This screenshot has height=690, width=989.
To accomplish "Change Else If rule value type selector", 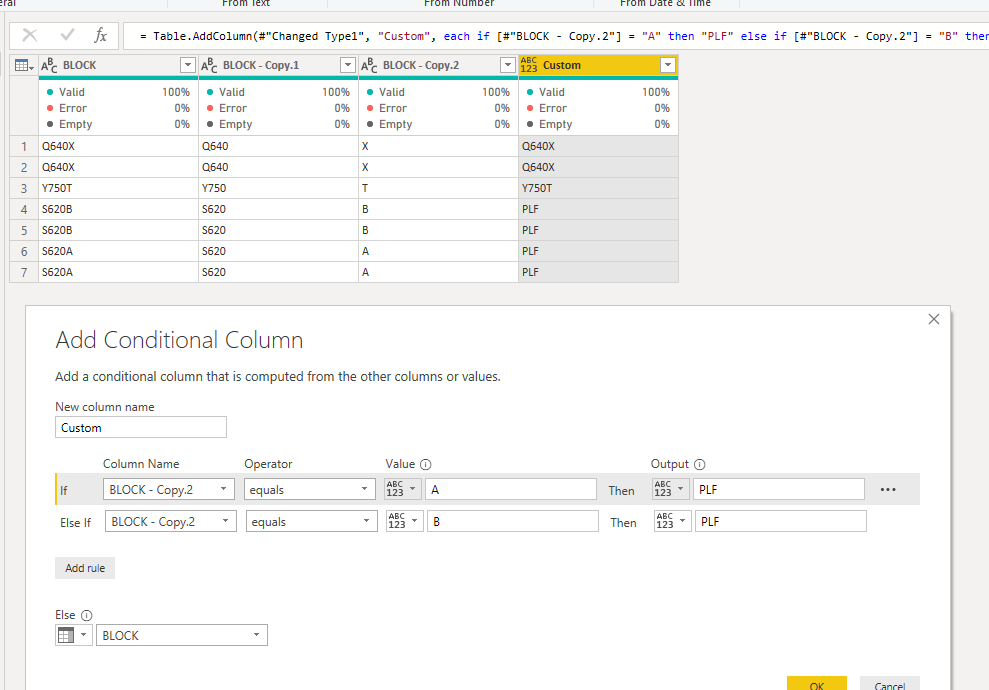I will coord(404,522).
